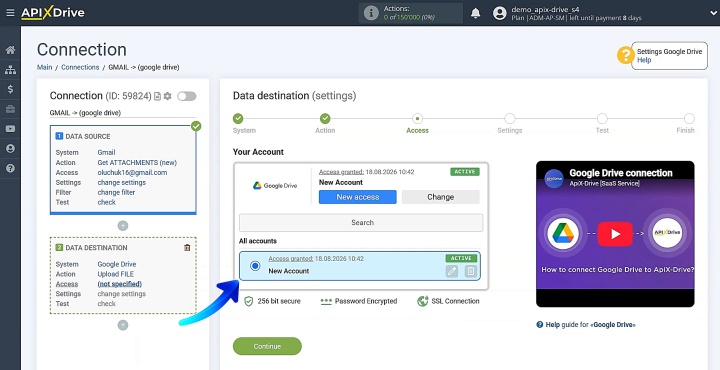Viewport: 720px width, 370px height.
Task: Open the YouTube video icon in sidebar
Action: (10, 129)
